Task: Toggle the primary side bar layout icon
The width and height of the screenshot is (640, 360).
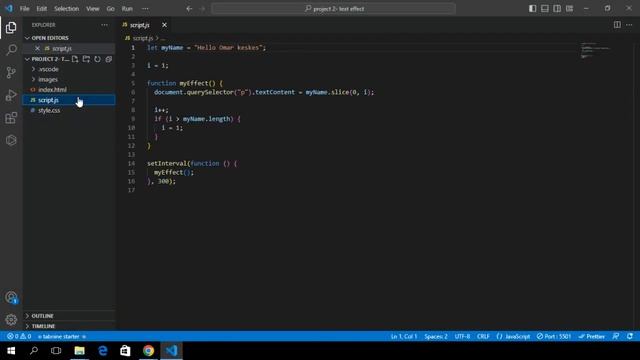Action: tap(533, 9)
